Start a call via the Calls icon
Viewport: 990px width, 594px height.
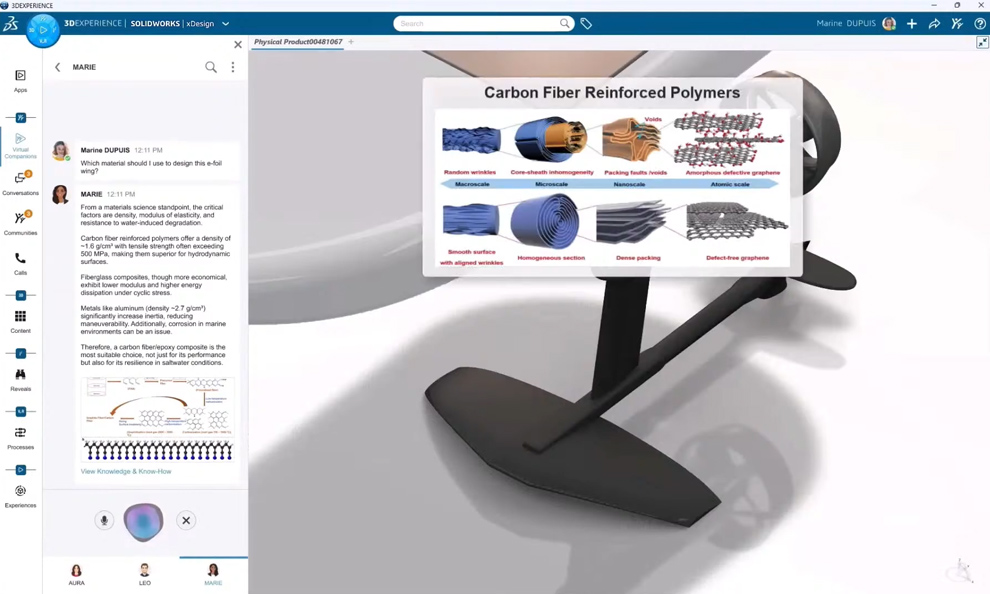tap(20, 262)
